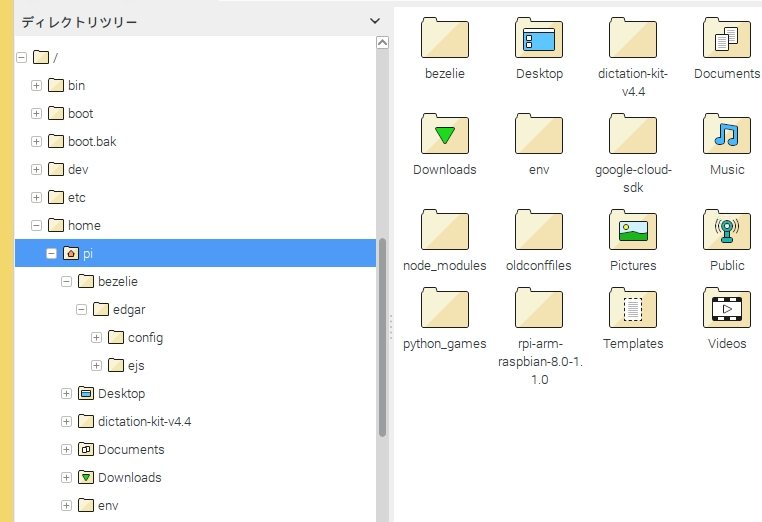Expand the dictation-kit-v4.4 tree node
This screenshot has width=762, height=522.
tap(67, 422)
